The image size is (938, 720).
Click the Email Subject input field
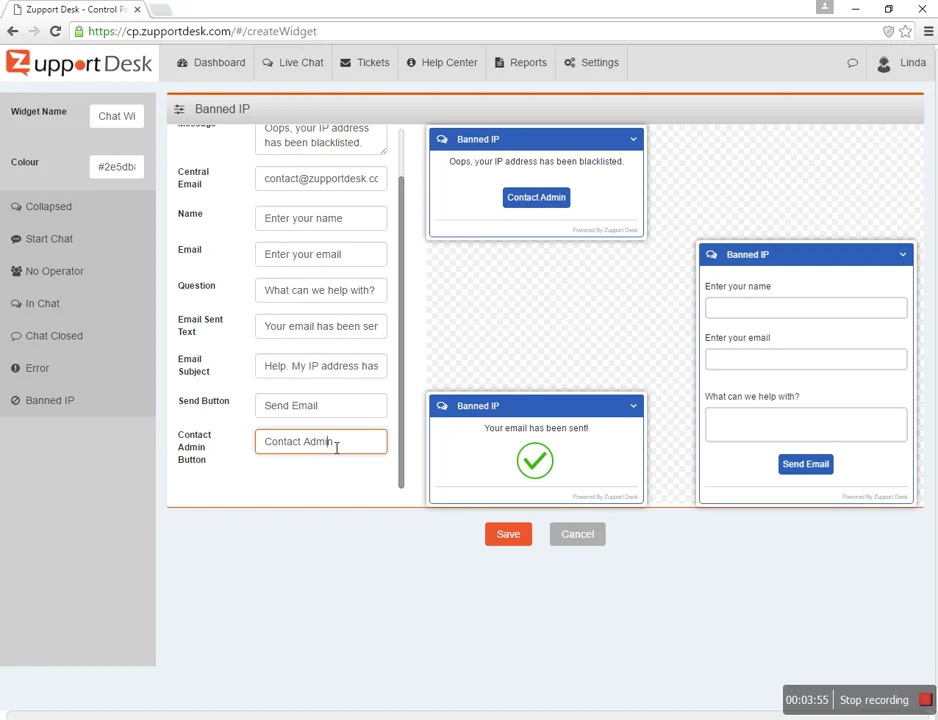pos(321,366)
